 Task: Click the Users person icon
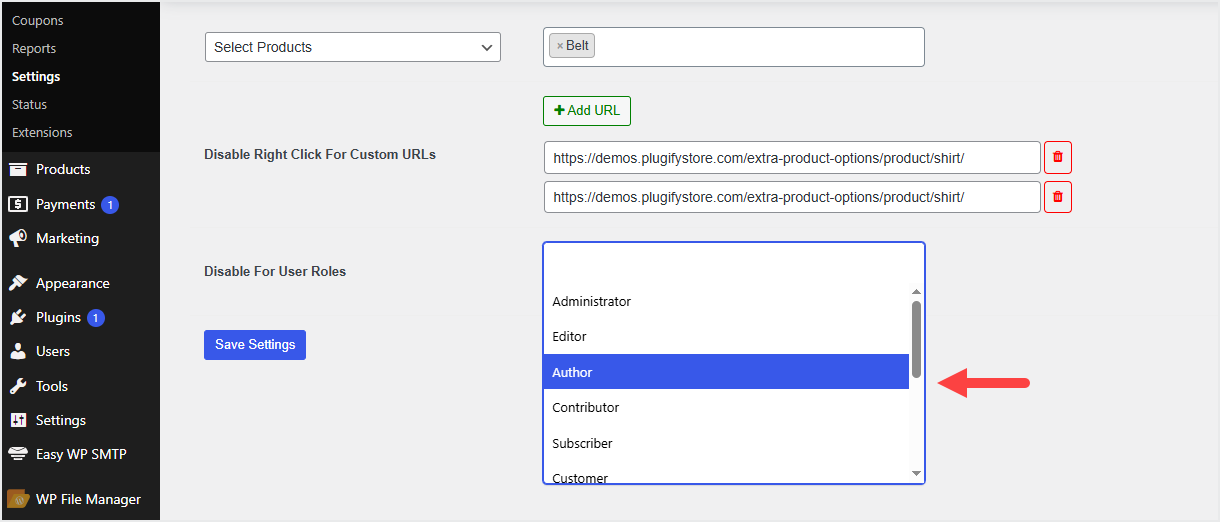18,351
